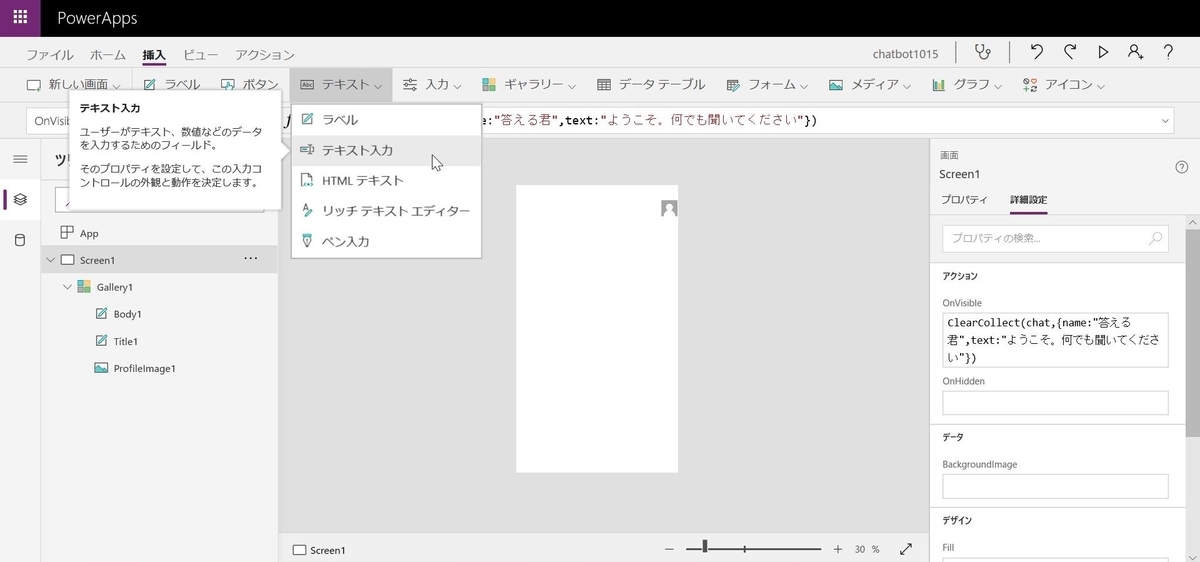Screen dimensions: 1200x562
Task: Insert a ラベル from the toolbar
Action: pyautogui.click(x=170, y=85)
